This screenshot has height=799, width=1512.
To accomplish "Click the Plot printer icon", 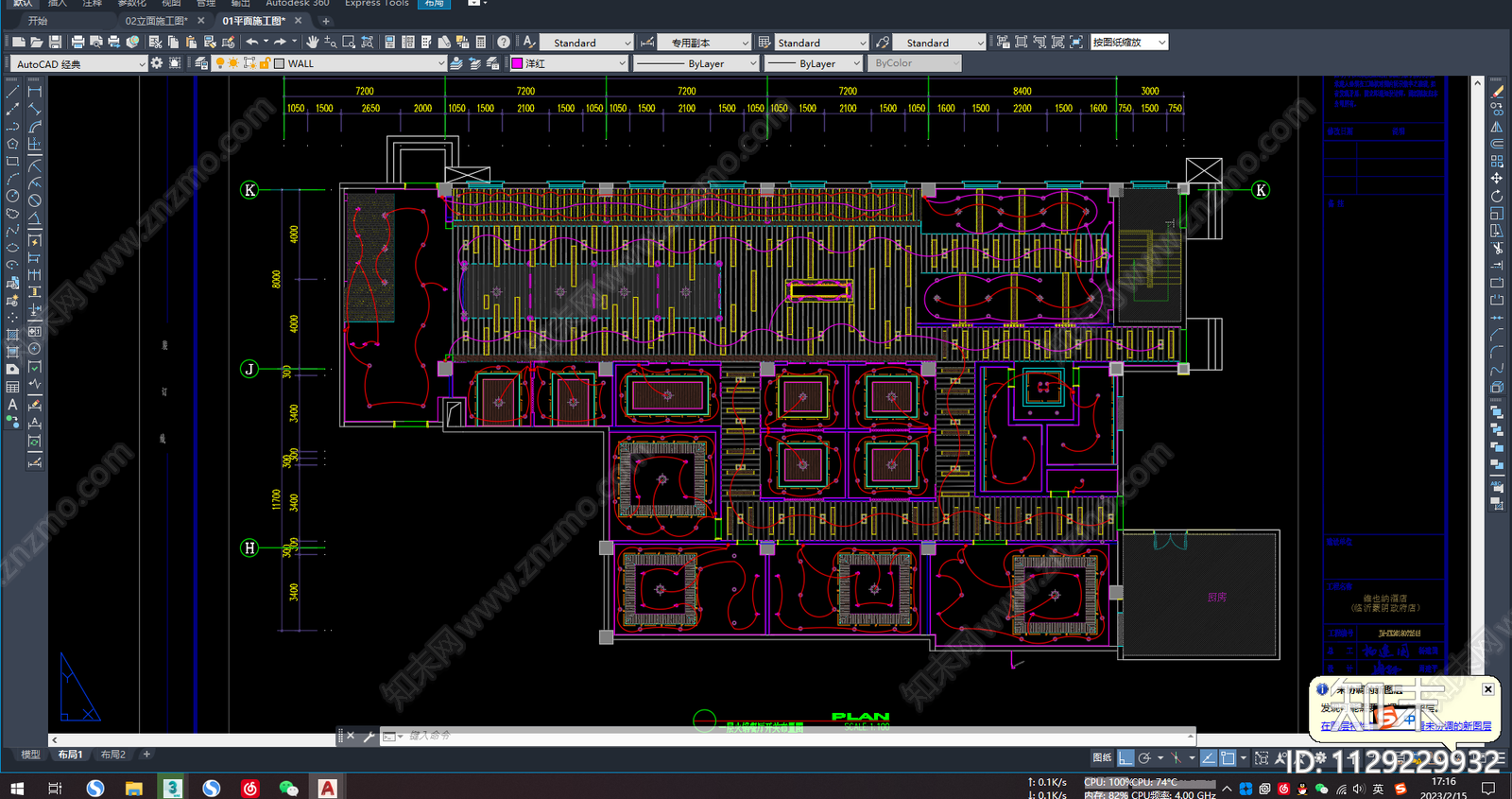I will click(x=78, y=42).
